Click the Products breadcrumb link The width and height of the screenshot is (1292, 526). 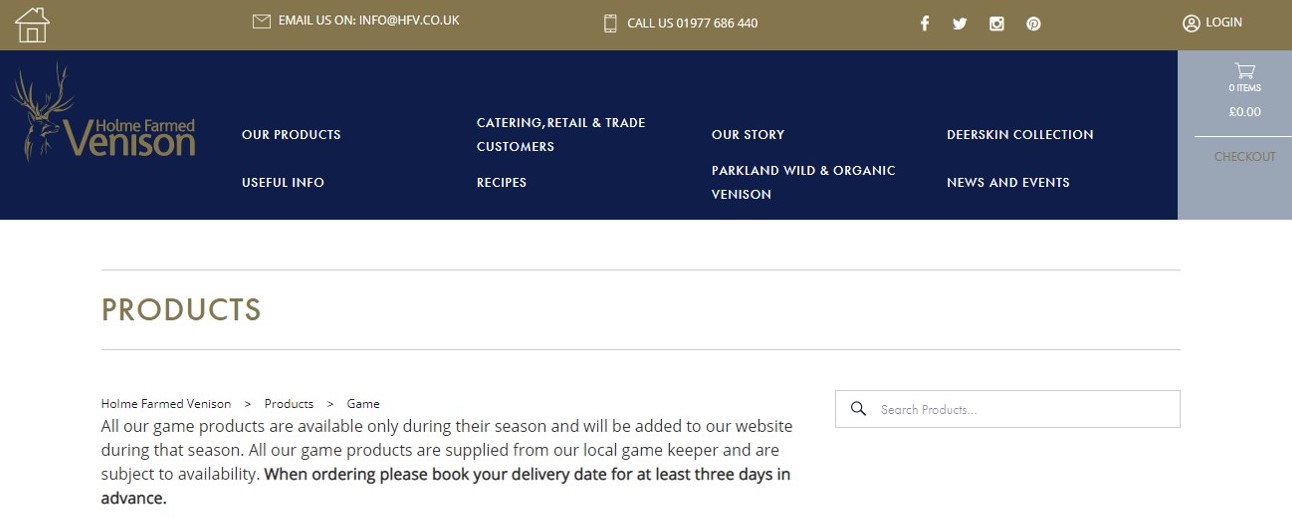289,404
